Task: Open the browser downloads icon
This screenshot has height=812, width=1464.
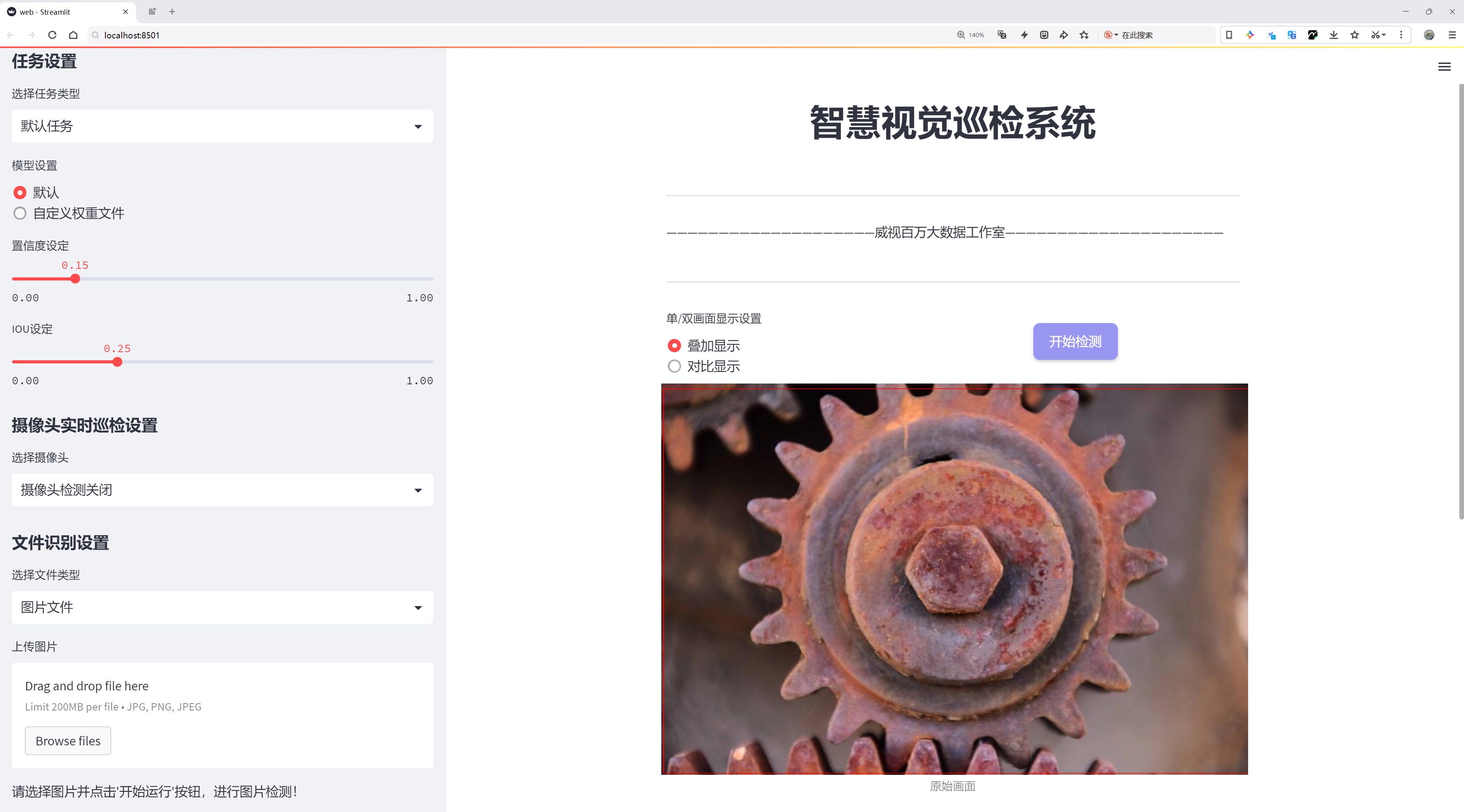Action: [x=1333, y=35]
